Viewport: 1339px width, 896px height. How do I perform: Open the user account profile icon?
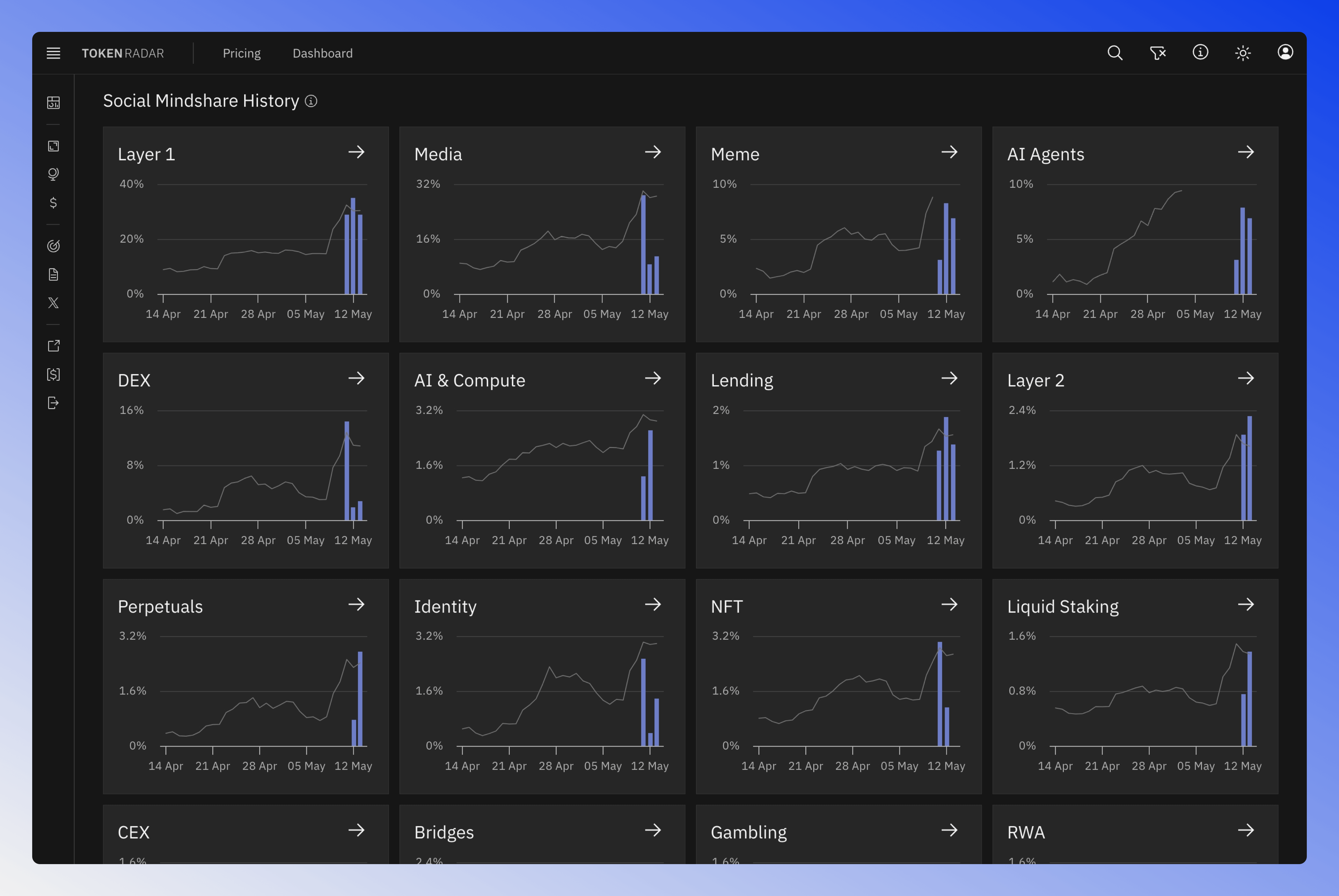1285,52
